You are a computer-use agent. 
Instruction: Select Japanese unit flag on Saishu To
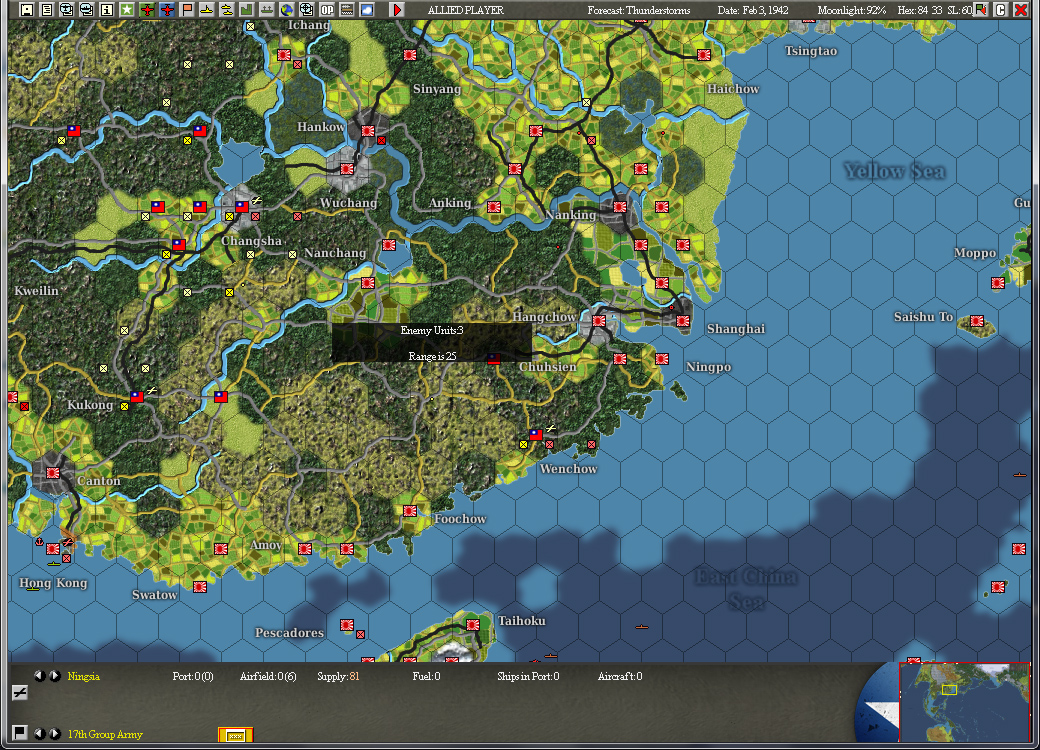976,321
